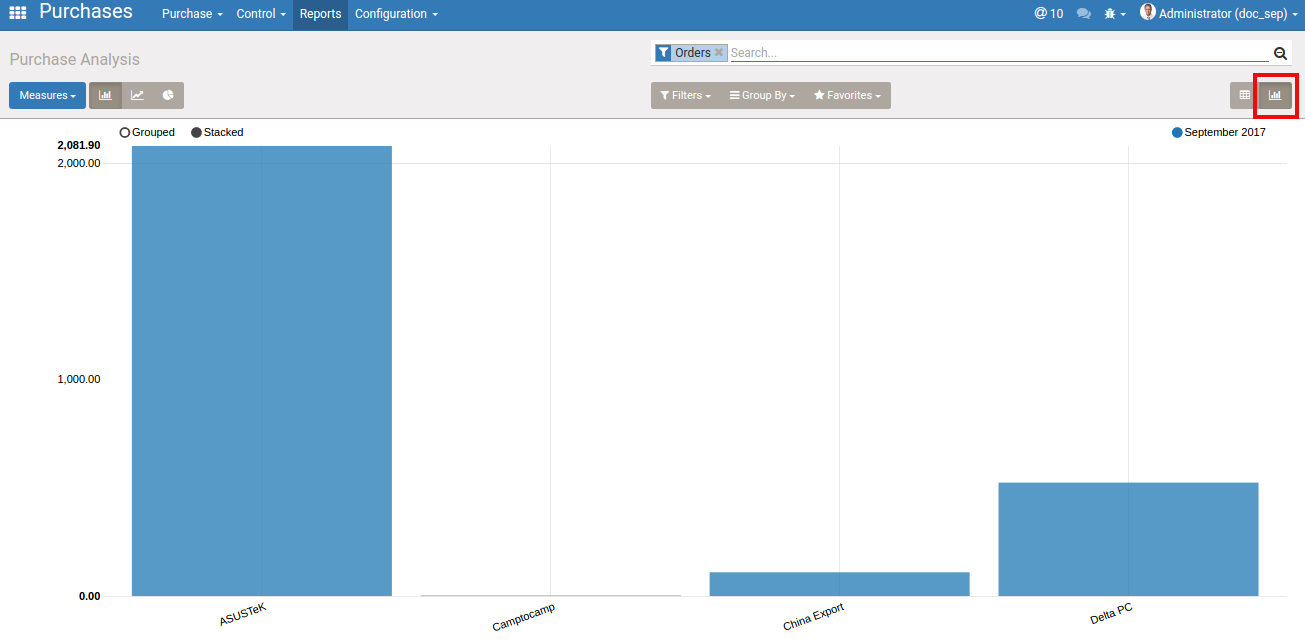
Task: Click the Delta PC bar
Action: click(x=1128, y=539)
